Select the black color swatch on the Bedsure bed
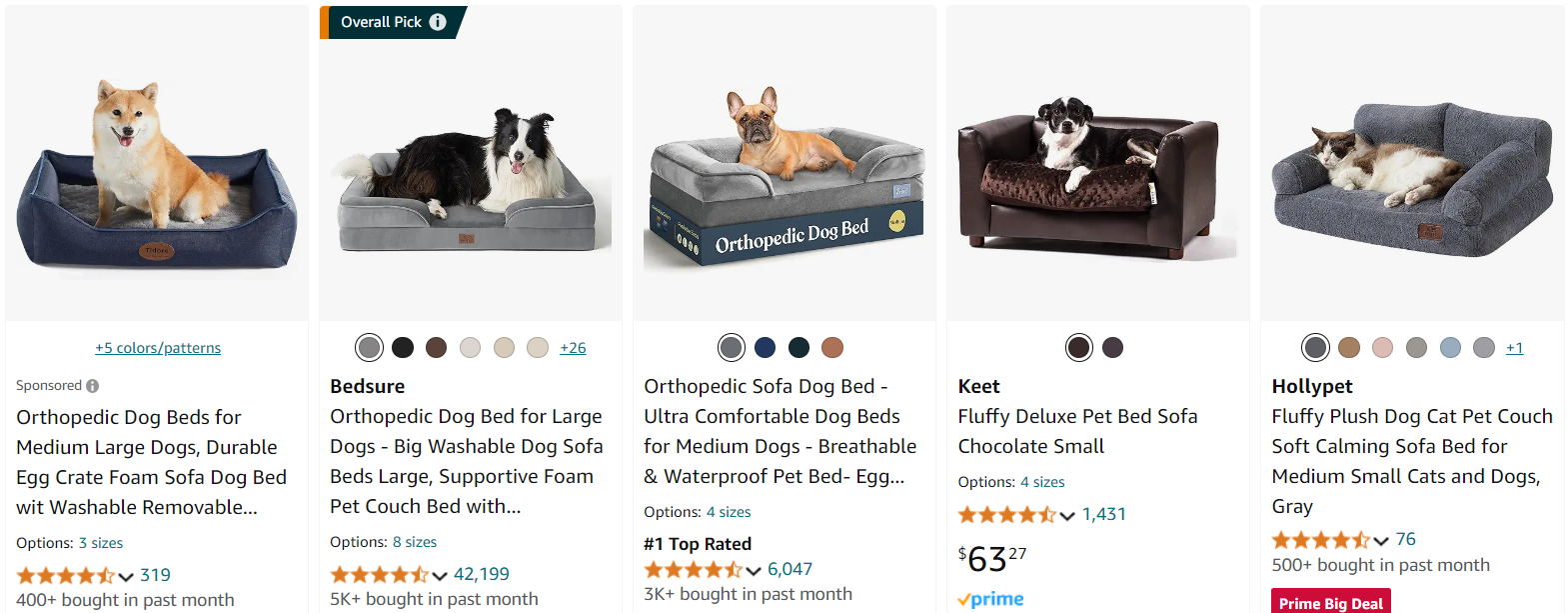Viewport: 1568px width, 613px height. 403,348
